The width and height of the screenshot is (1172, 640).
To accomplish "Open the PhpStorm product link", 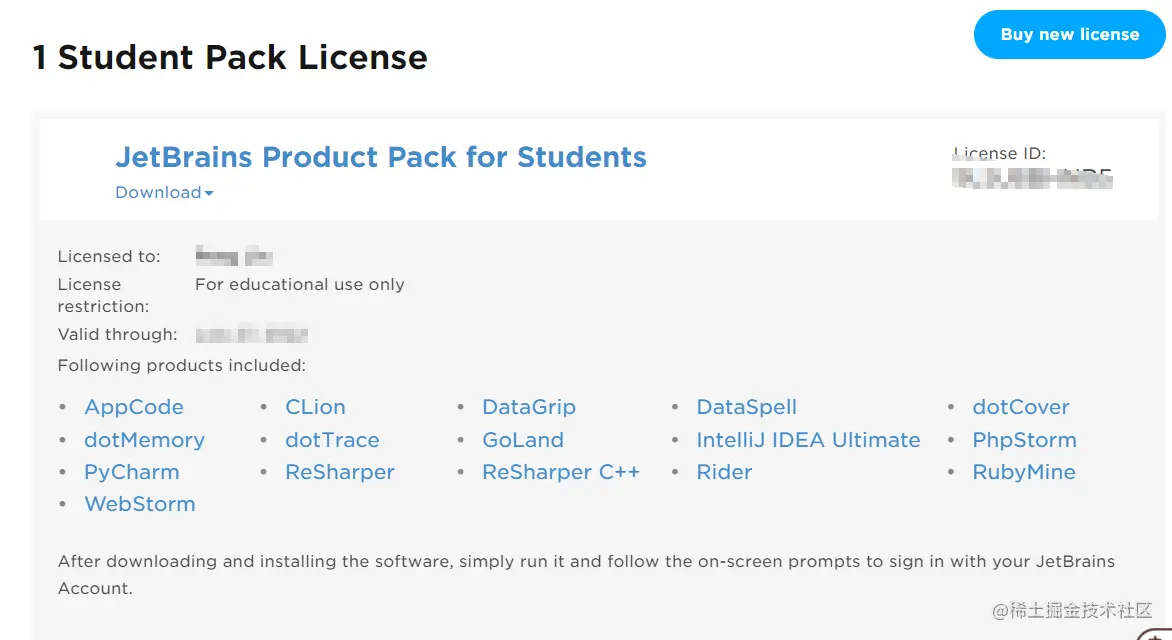I will [x=1025, y=440].
